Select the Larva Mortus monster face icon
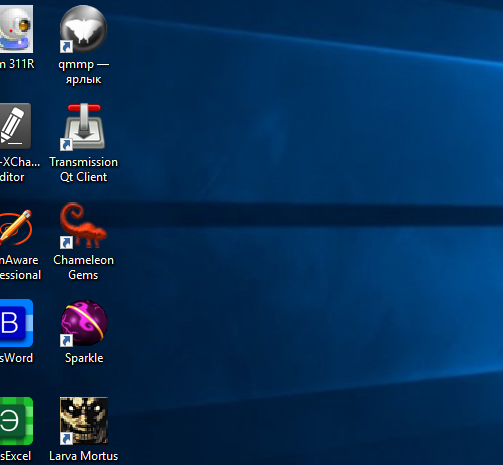Viewport: 503px width, 465px height. point(83,421)
